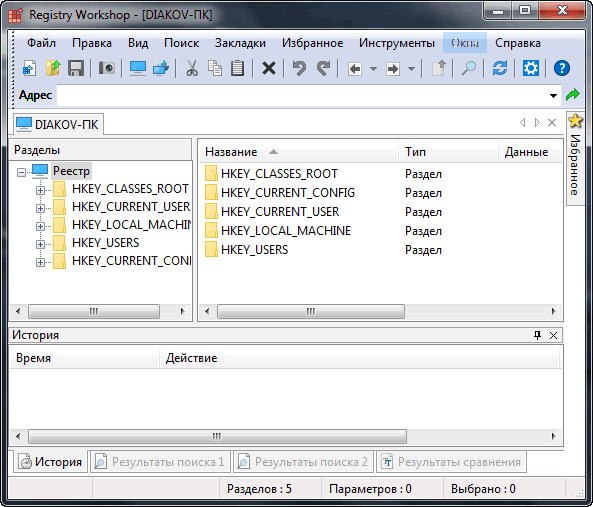This screenshot has height=507, width=593.
Task: Sort by Название column header
Action: pyautogui.click(x=298, y=152)
